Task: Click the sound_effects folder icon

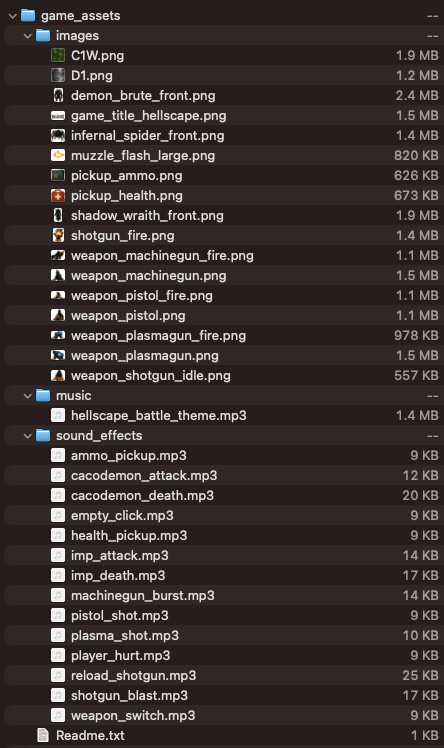Action: coord(43,436)
